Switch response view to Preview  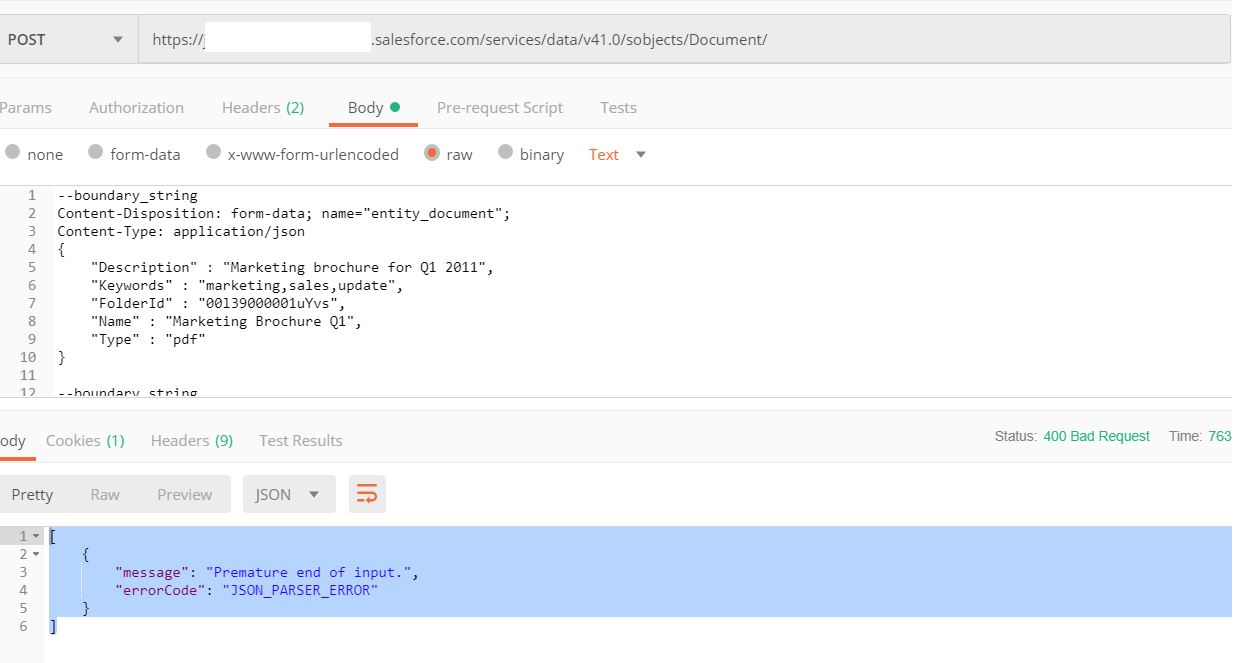pyautogui.click(x=184, y=494)
